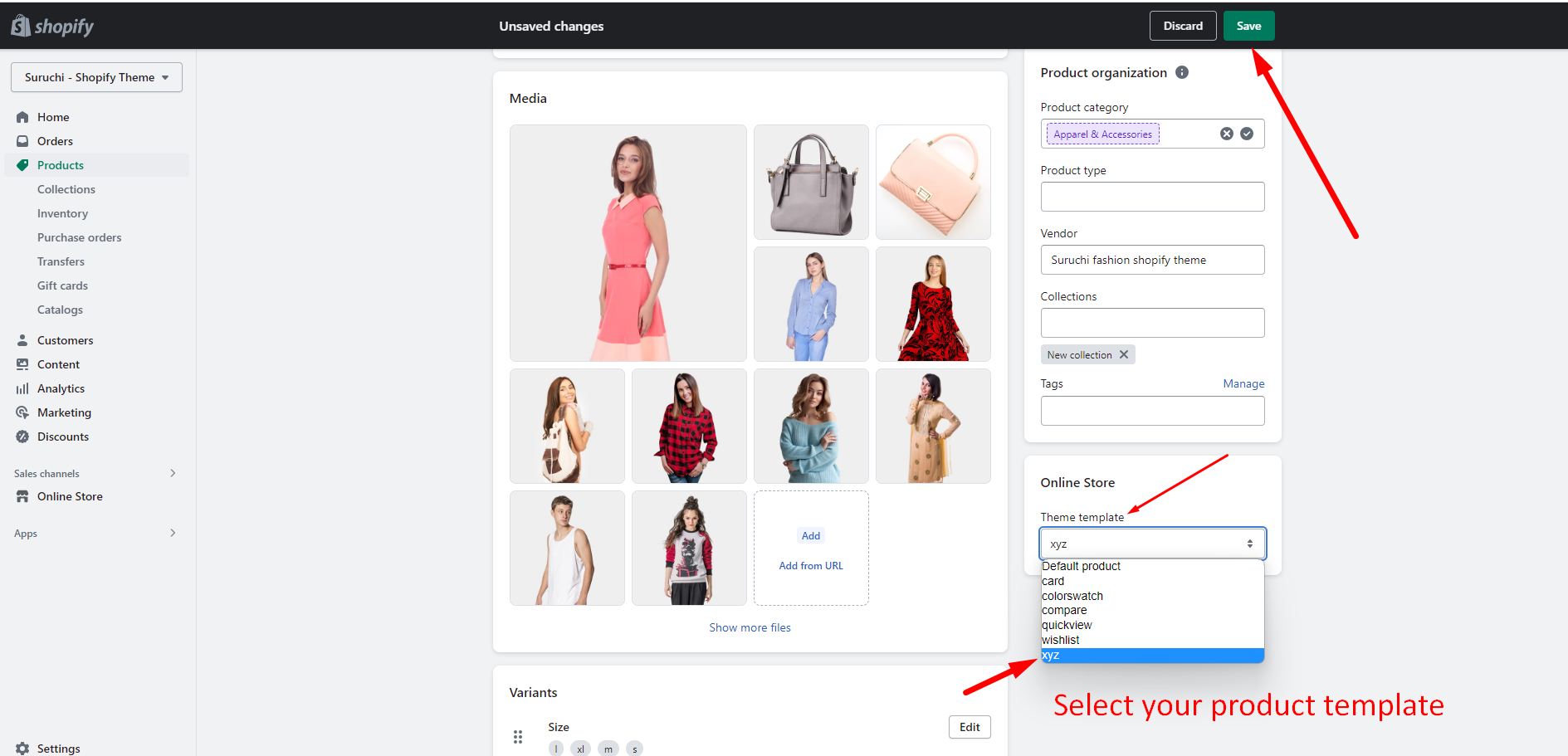Click the Customers person icon
Screen dimensions: 1568x756
[x=22, y=340]
